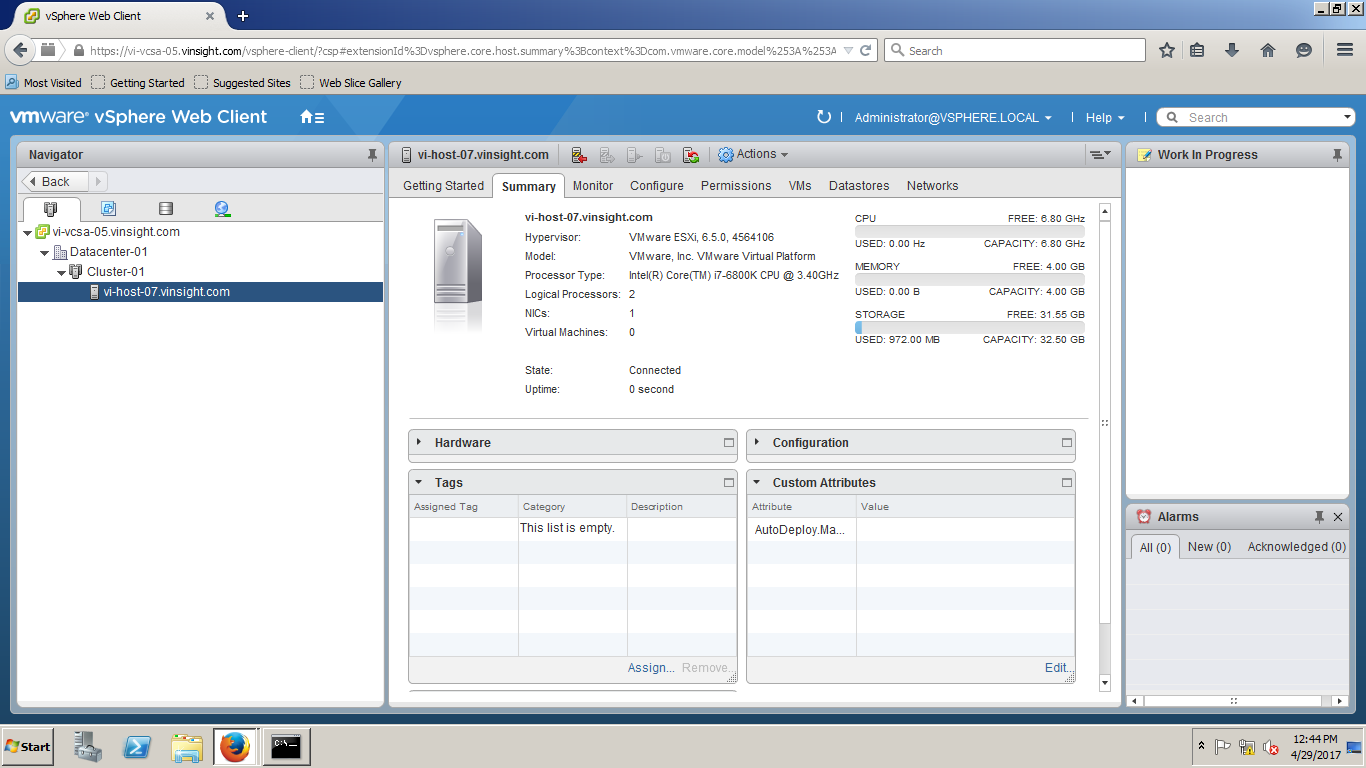
Task: Click the reboot host toolbar icon
Action: point(690,155)
